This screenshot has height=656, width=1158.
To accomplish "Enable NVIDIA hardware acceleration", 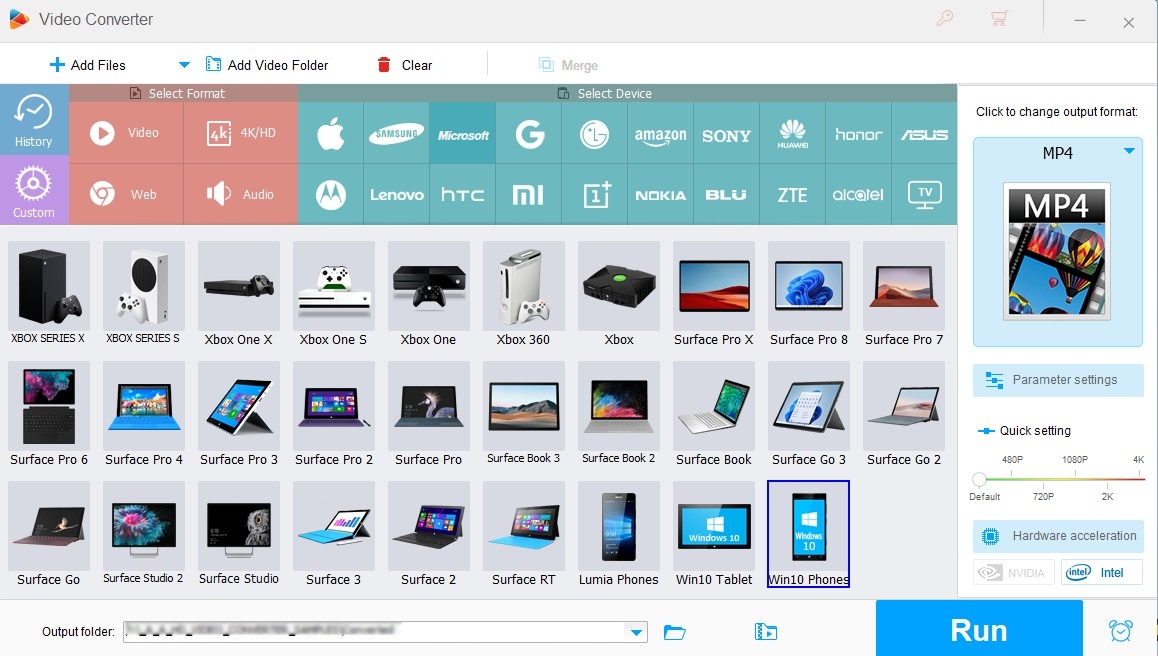I will 1014,573.
